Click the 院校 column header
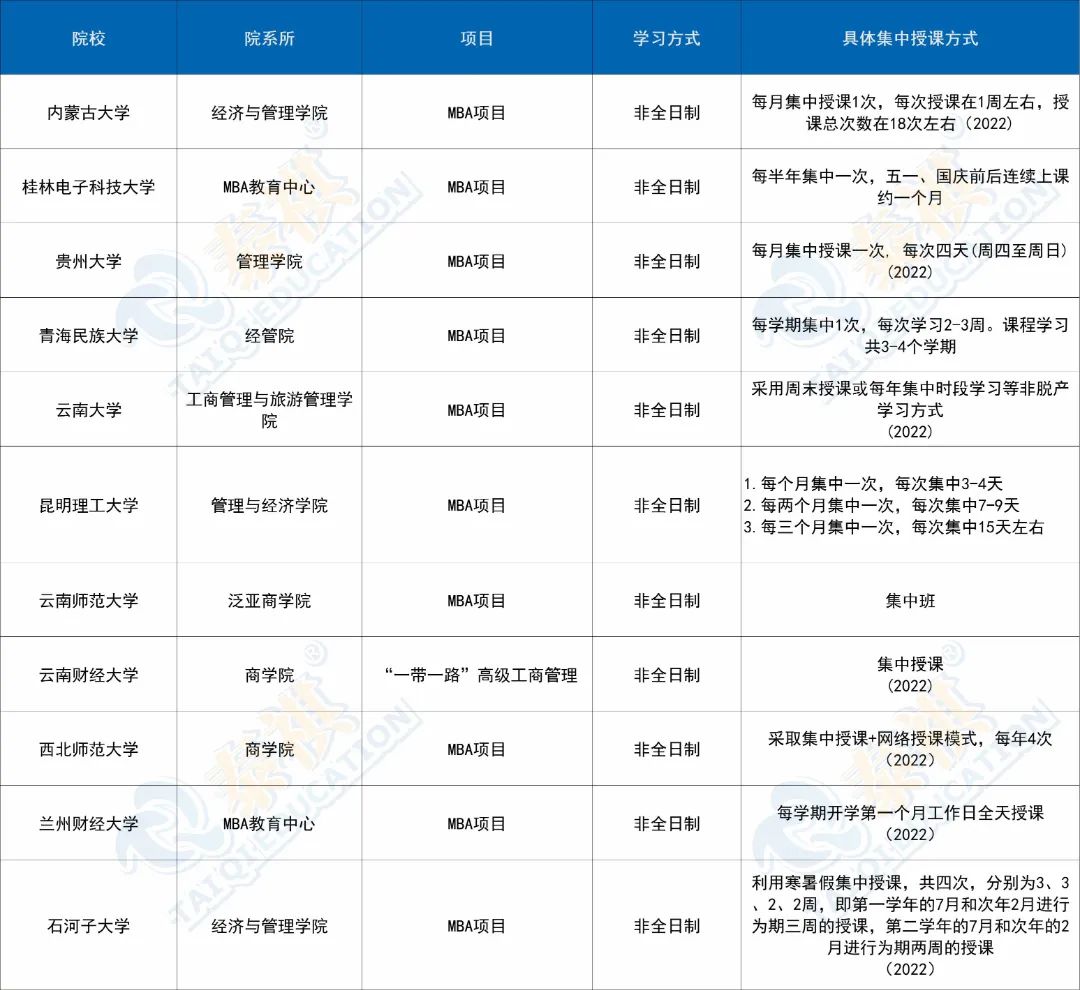Image resolution: width=1080 pixels, height=990 pixels. pyautogui.click(x=88, y=39)
